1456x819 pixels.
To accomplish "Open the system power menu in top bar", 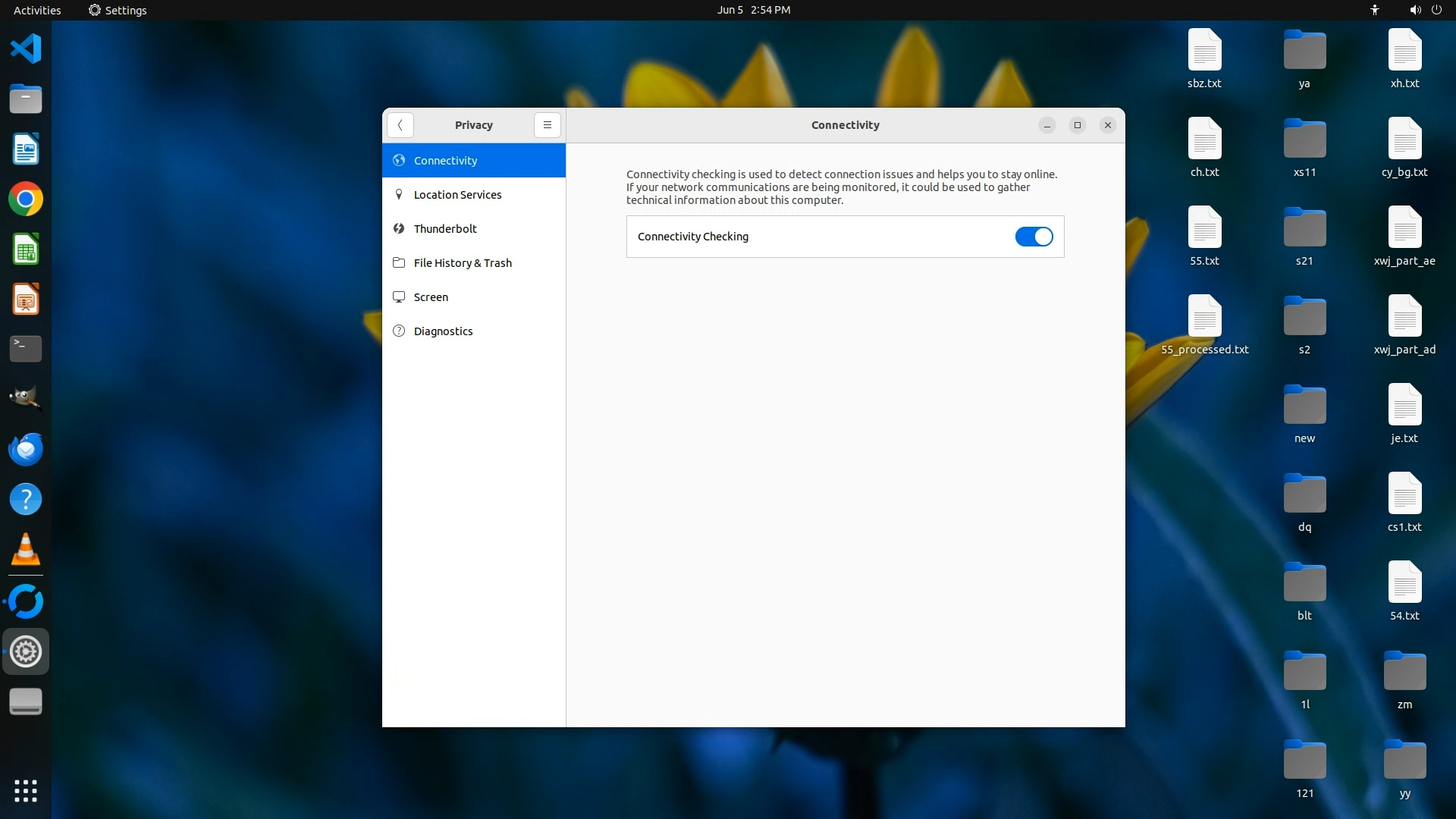I will click(1436, 10).
